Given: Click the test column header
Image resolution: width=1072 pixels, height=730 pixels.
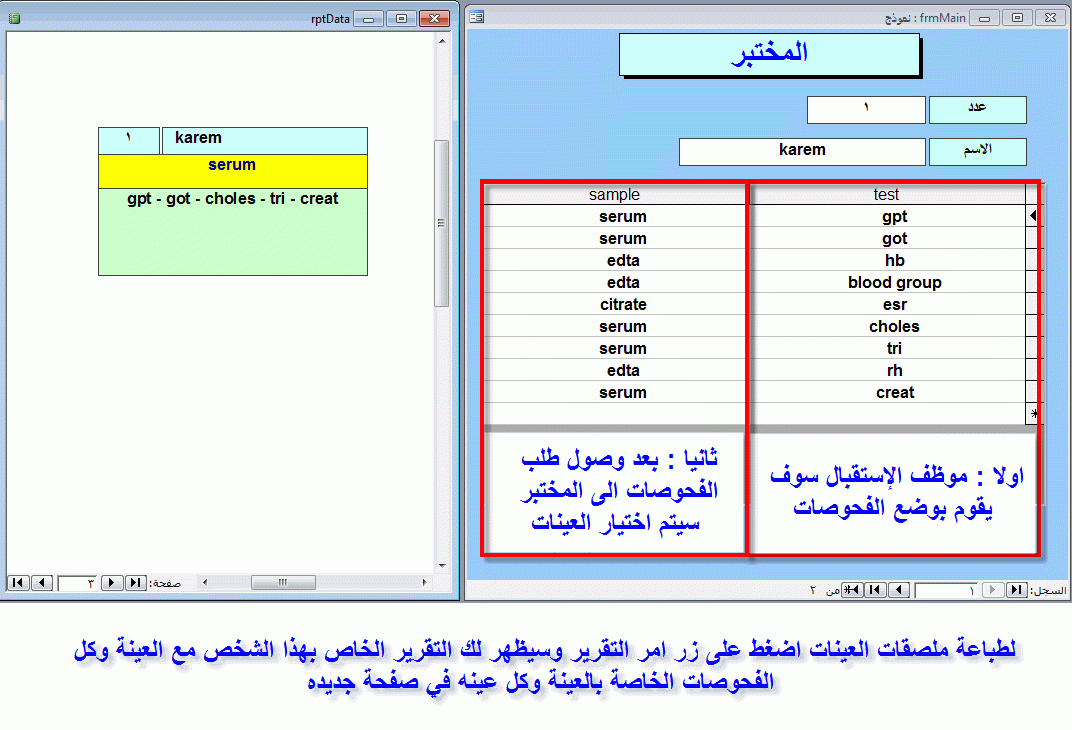Looking at the screenshot, I should coord(887,195).
